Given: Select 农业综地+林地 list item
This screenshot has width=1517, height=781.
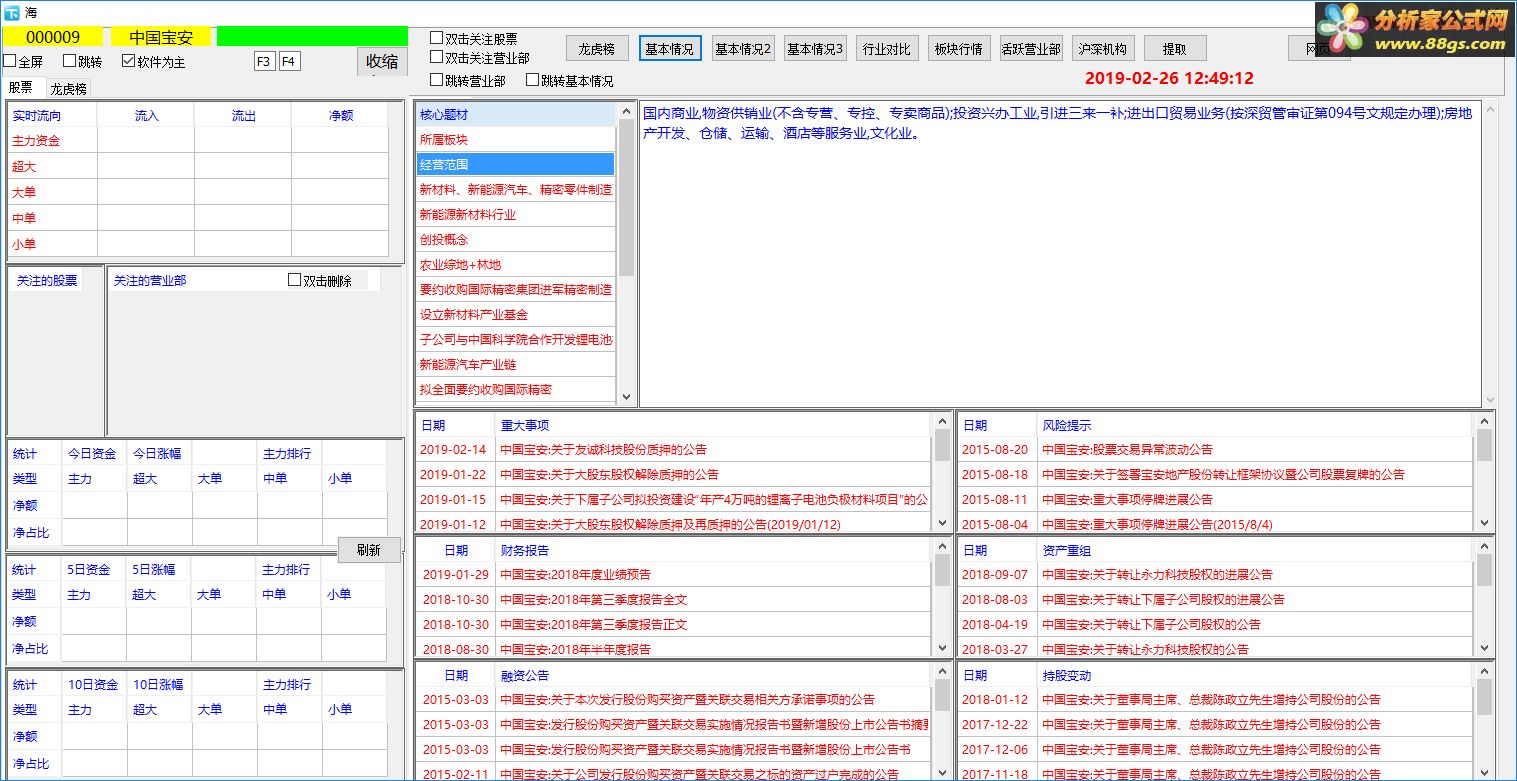Looking at the screenshot, I should [516, 264].
